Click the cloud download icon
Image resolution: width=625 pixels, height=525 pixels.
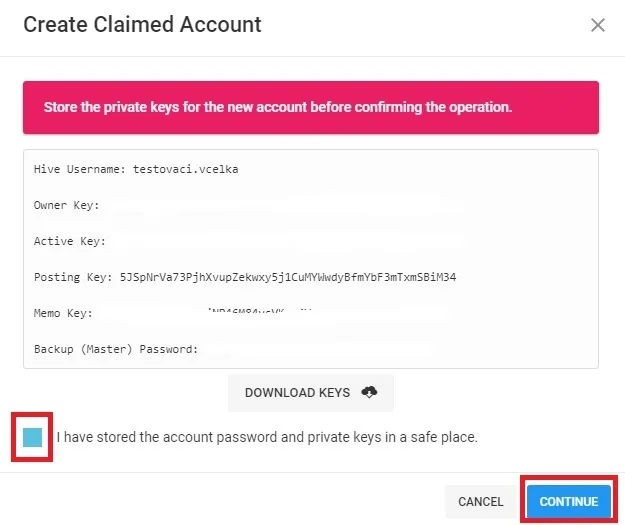(x=369, y=392)
